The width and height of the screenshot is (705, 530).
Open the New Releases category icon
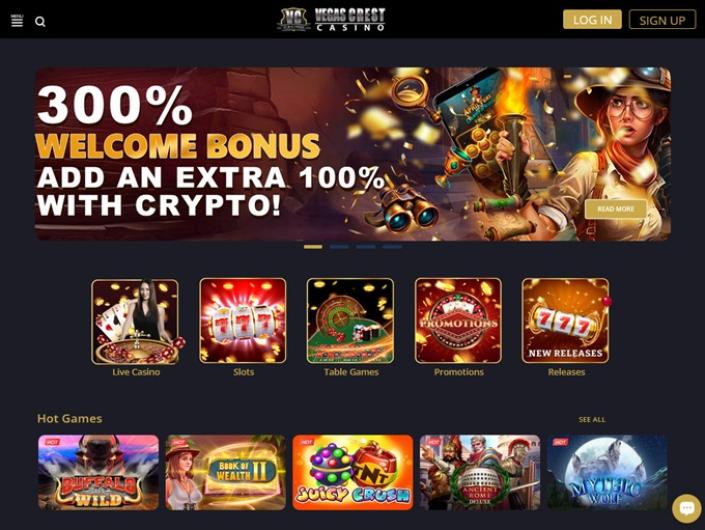tap(566, 321)
